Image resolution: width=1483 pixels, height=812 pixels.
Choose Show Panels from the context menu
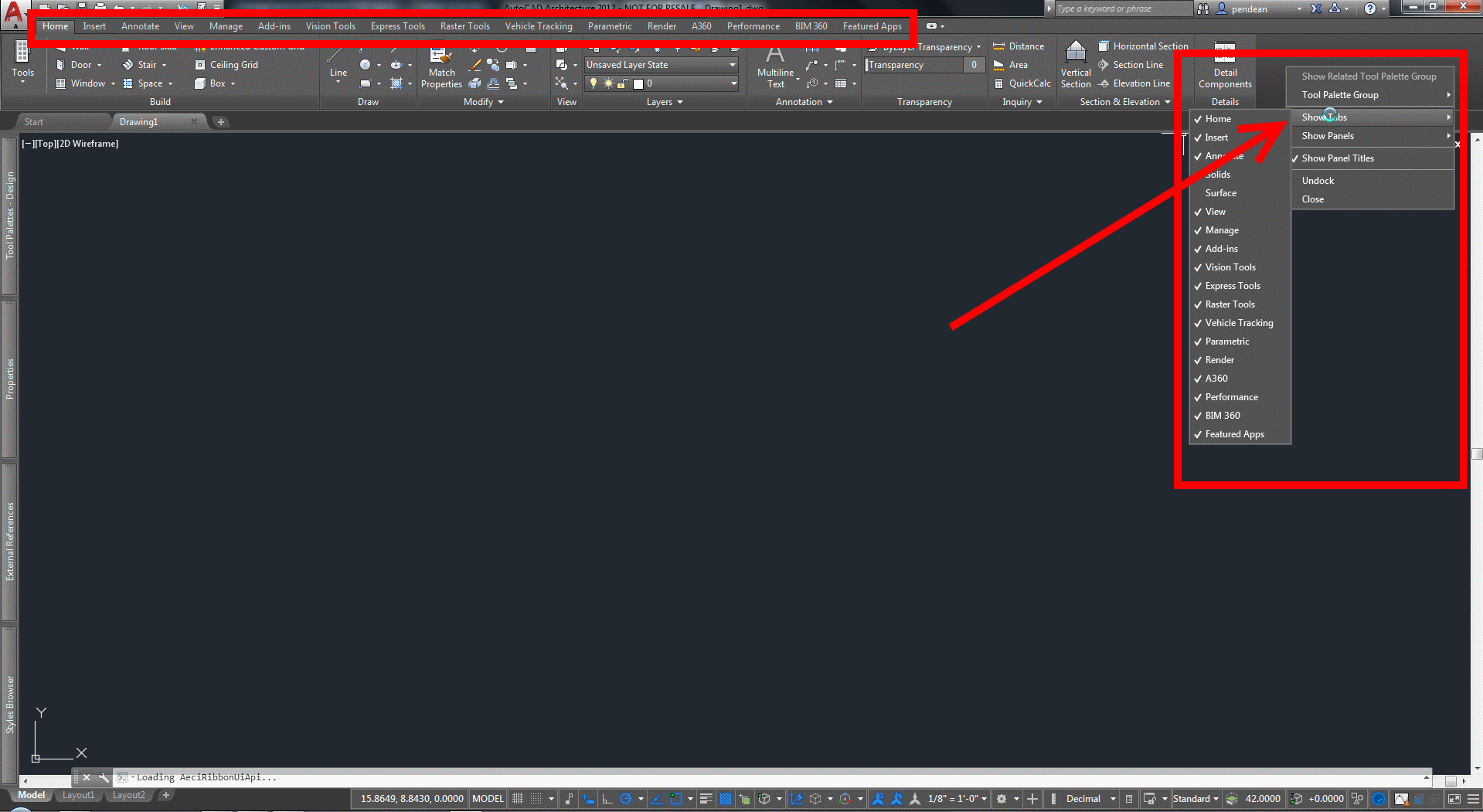[1327, 136]
